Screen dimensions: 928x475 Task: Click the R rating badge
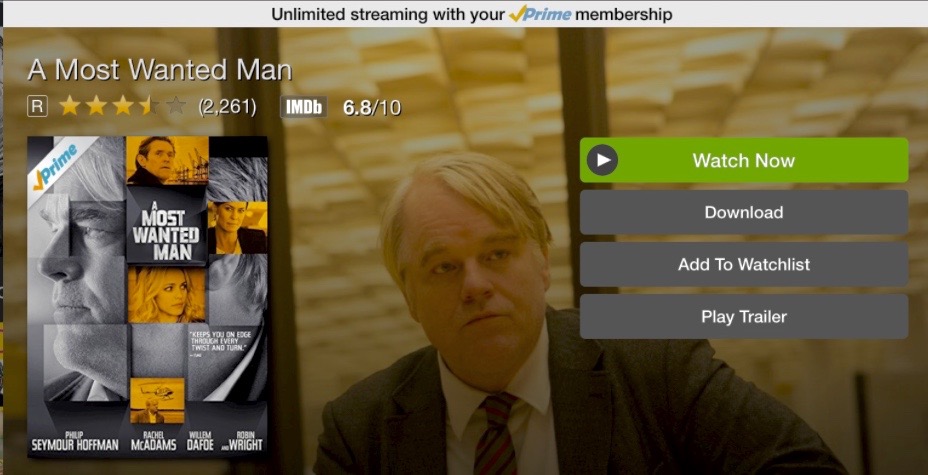point(37,107)
